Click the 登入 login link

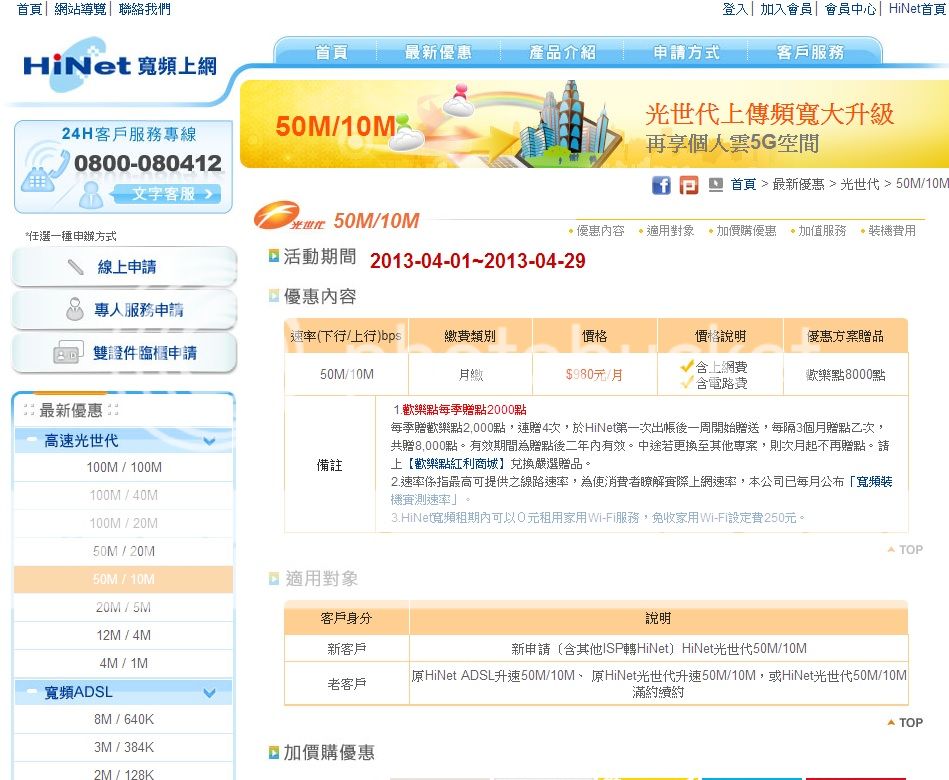tap(735, 9)
